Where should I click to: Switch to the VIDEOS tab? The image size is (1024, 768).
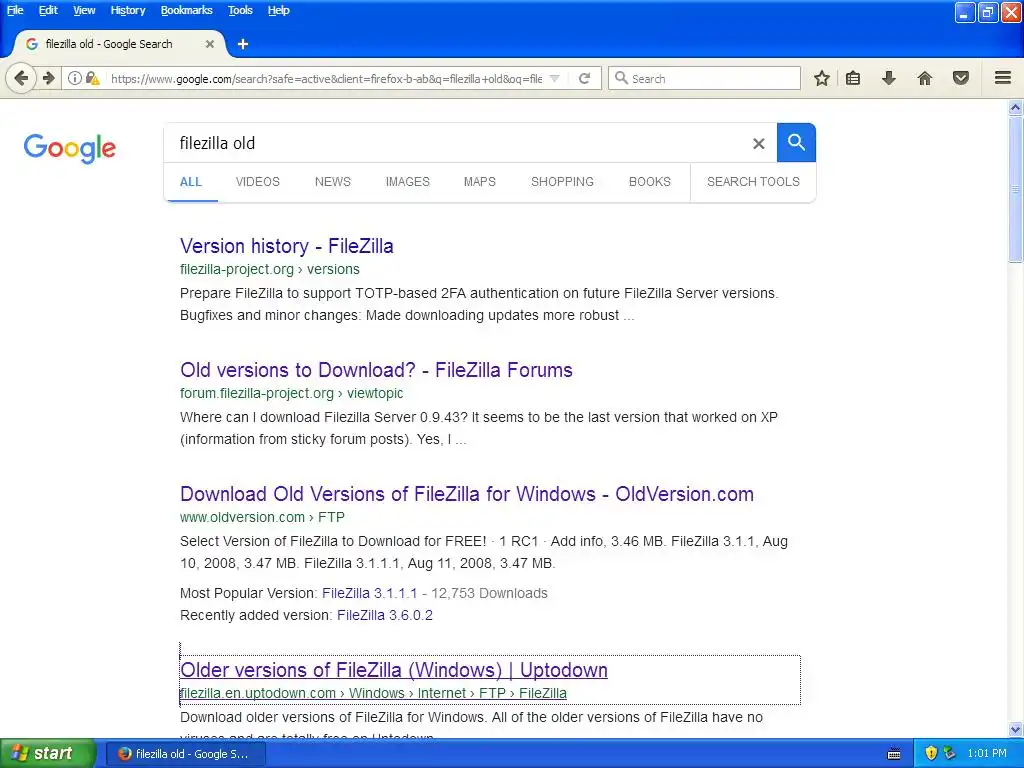(x=257, y=182)
